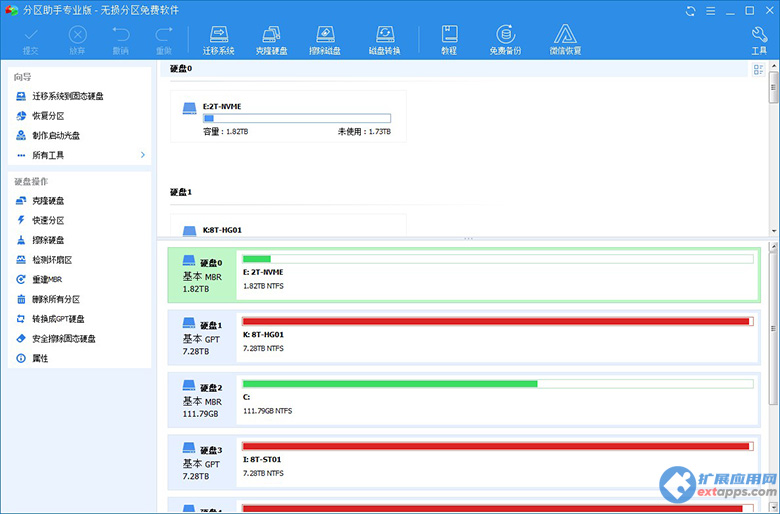Select the 擦除磁盘 wipe disk tool
780x514 pixels.
click(x=325, y=41)
